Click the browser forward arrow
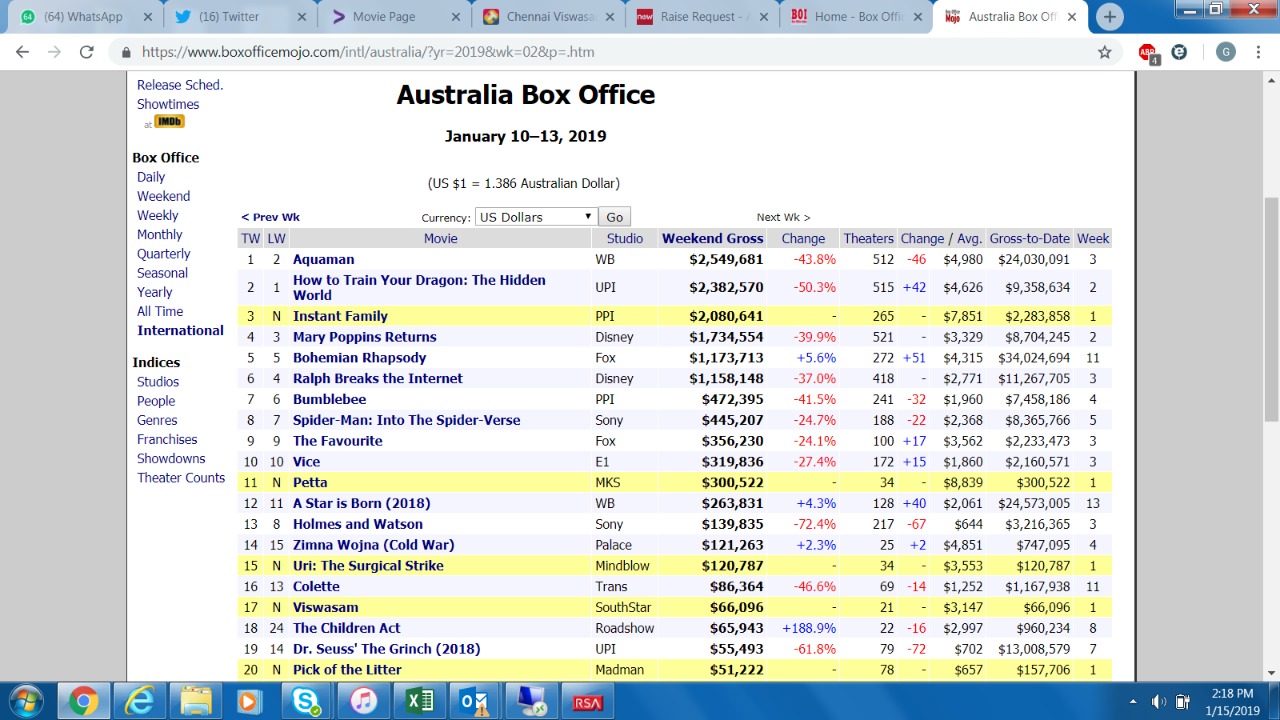Screen dimensions: 1280x720 coord(54,52)
